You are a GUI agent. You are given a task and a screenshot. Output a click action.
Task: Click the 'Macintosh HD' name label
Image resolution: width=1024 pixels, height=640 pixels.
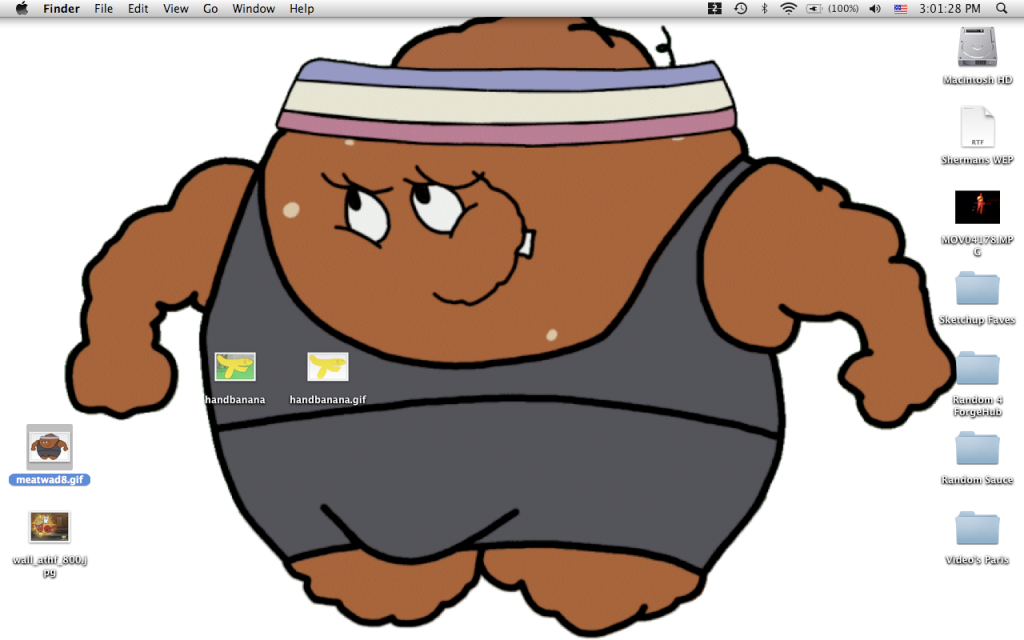coord(977,80)
